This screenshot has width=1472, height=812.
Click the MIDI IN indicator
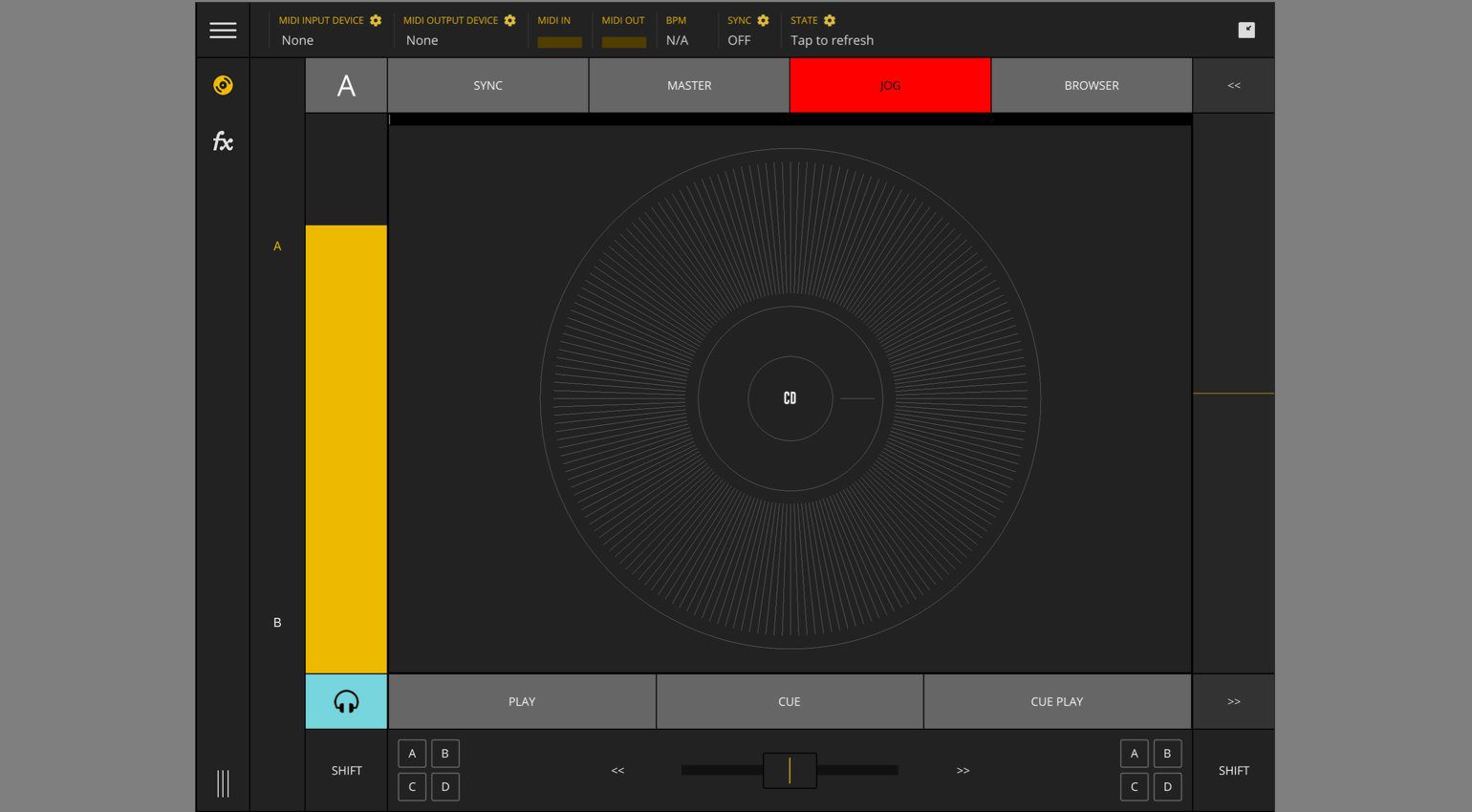559,42
